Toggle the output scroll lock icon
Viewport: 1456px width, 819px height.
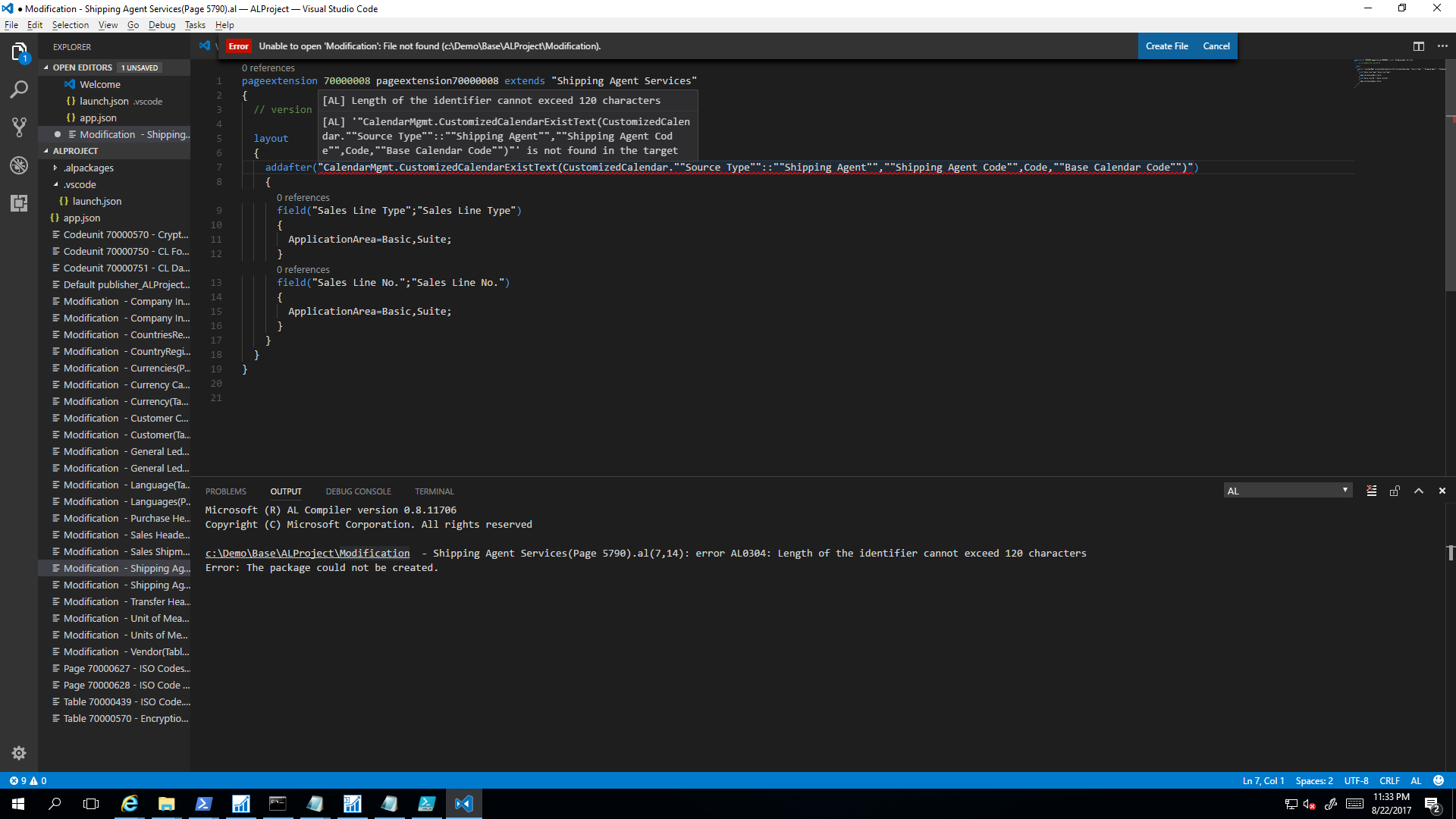click(1395, 491)
